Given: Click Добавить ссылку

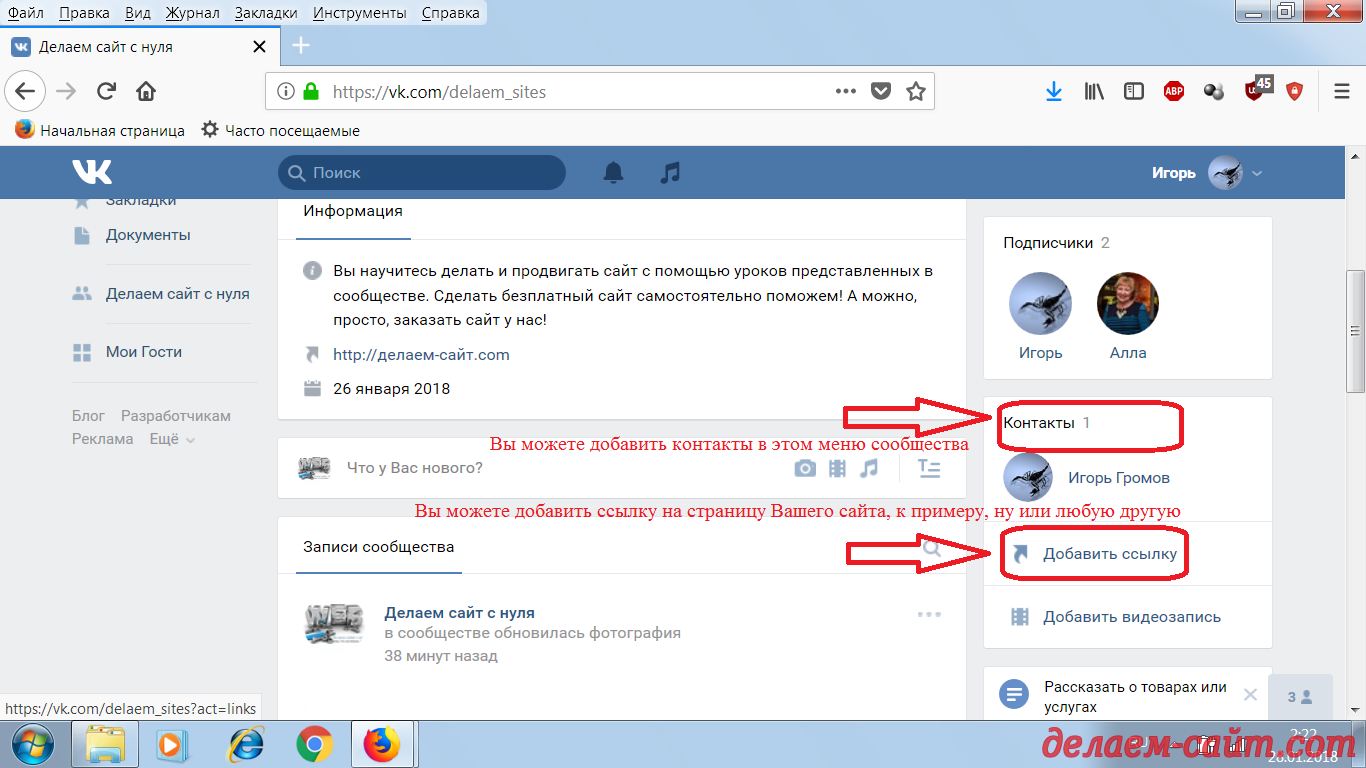Looking at the screenshot, I should tap(1110, 553).
